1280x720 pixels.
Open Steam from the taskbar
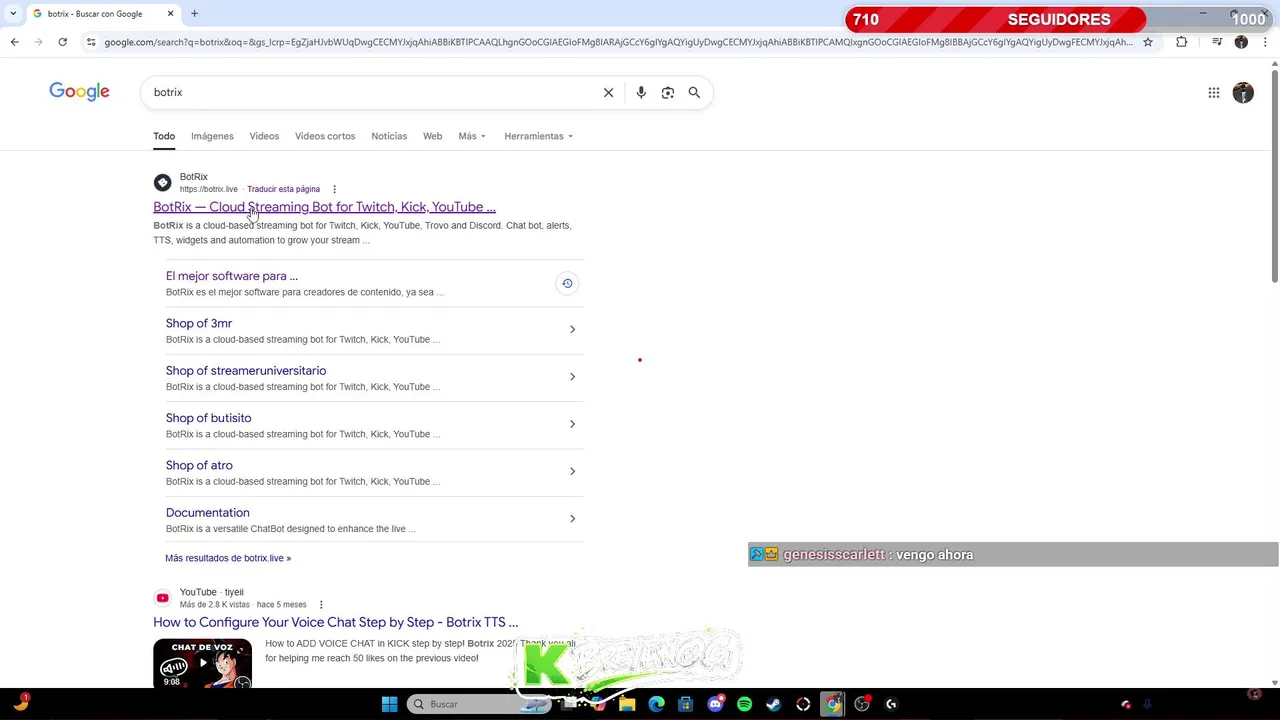pos(773,704)
